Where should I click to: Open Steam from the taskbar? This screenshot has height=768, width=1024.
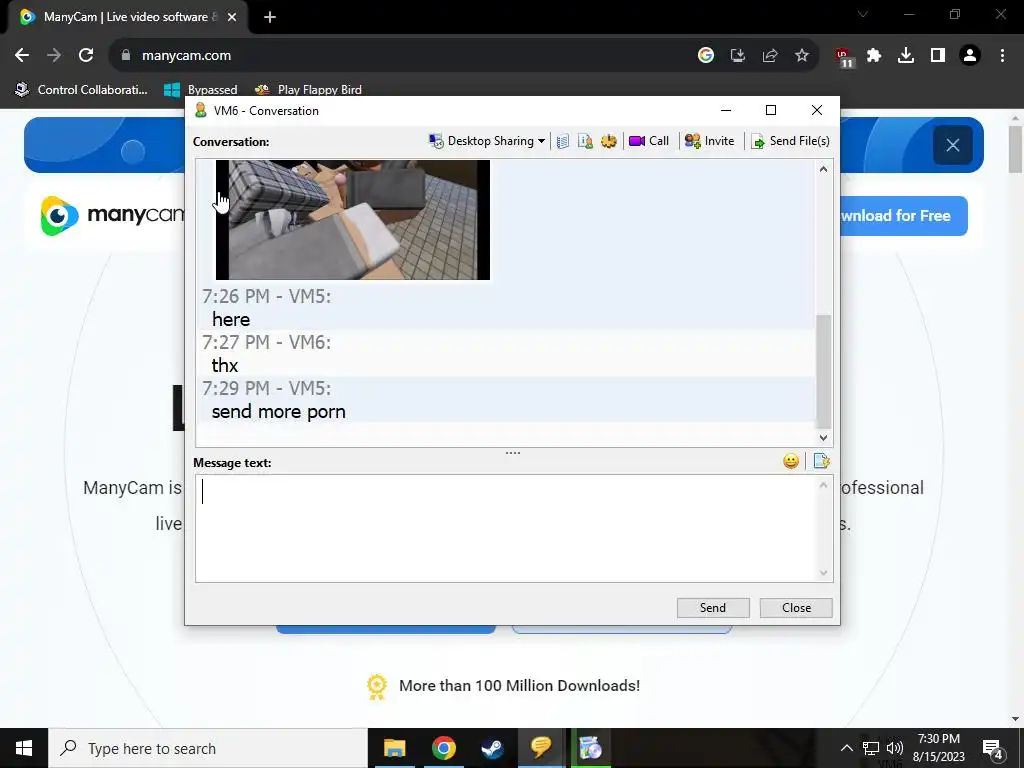pyautogui.click(x=492, y=748)
